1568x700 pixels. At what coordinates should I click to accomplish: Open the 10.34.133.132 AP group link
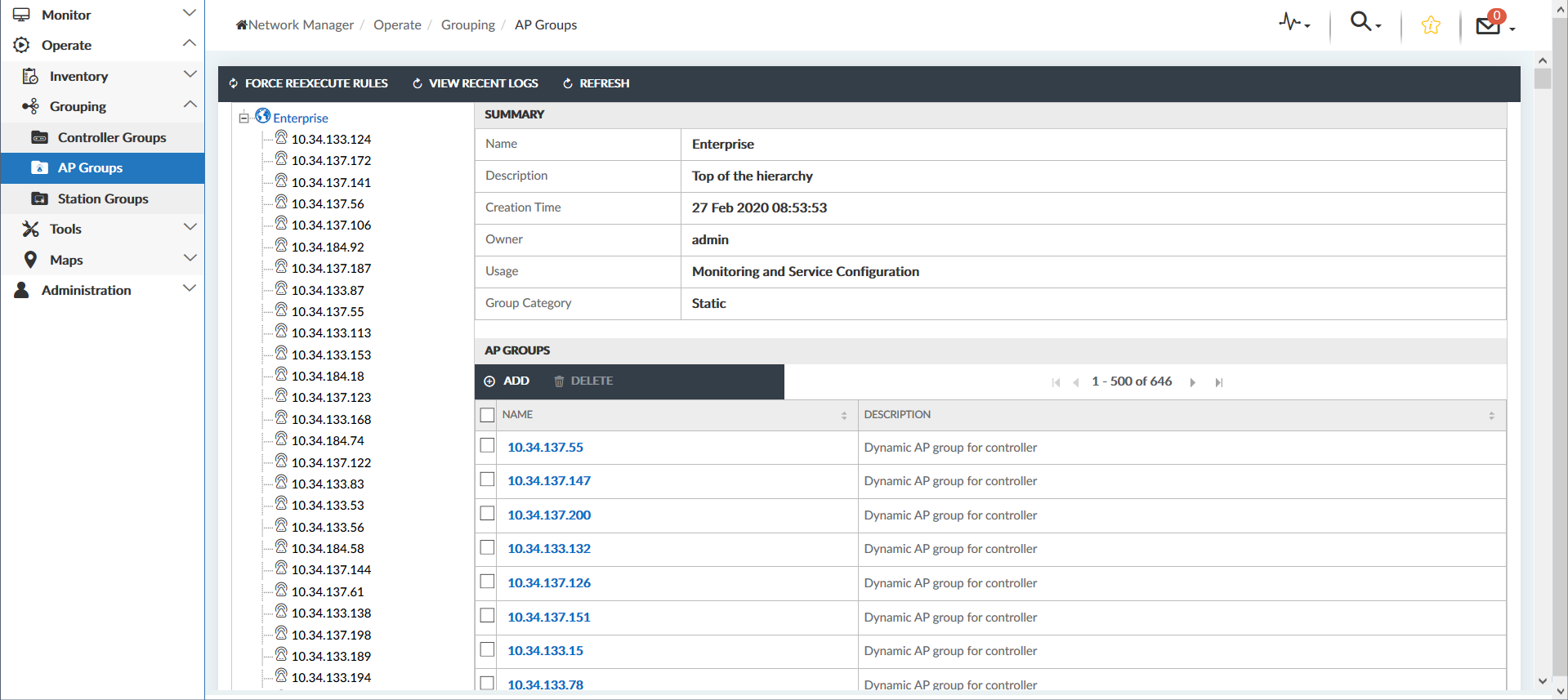tap(548, 549)
